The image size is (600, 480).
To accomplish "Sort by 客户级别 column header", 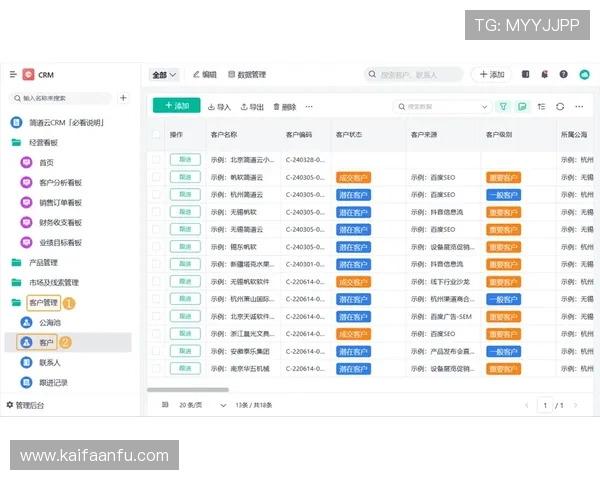I will click(x=499, y=134).
